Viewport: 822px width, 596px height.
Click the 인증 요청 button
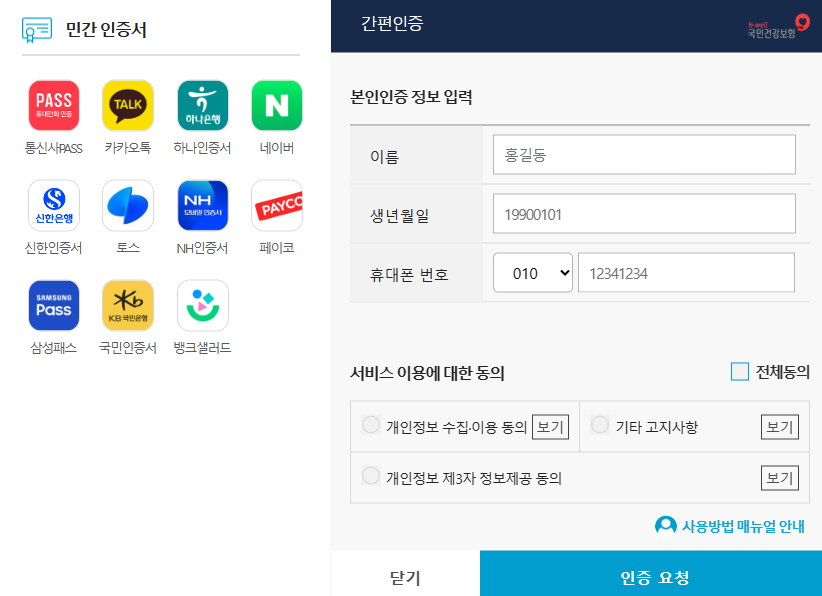point(651,573)
